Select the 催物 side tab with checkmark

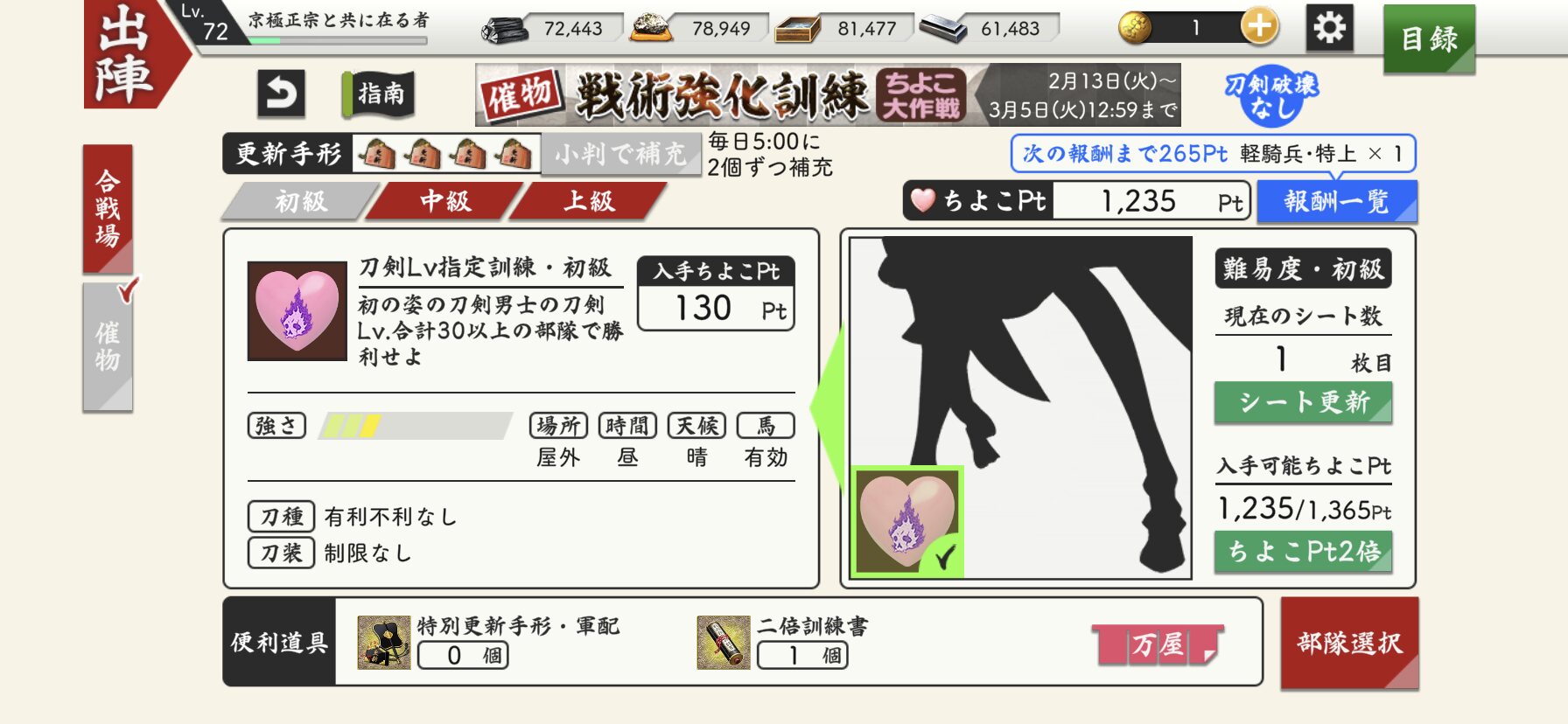108,346
